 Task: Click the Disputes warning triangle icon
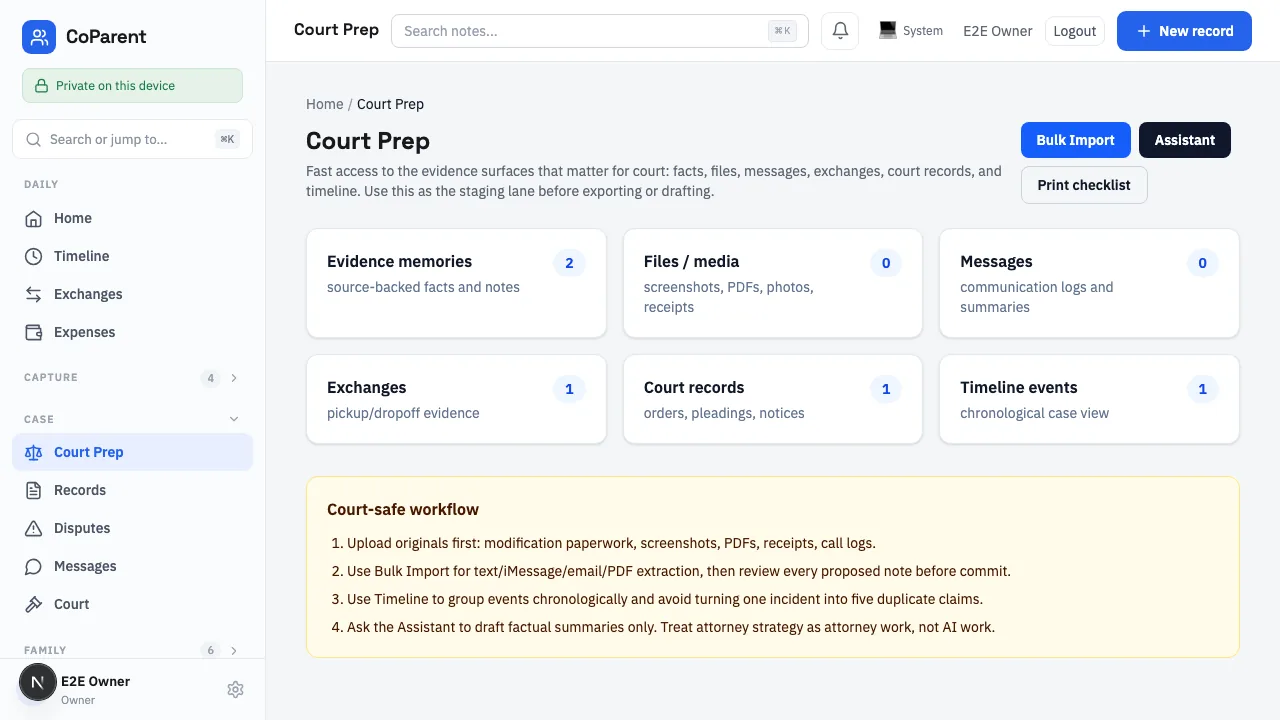pyautogui.click(x=34, y=528)
